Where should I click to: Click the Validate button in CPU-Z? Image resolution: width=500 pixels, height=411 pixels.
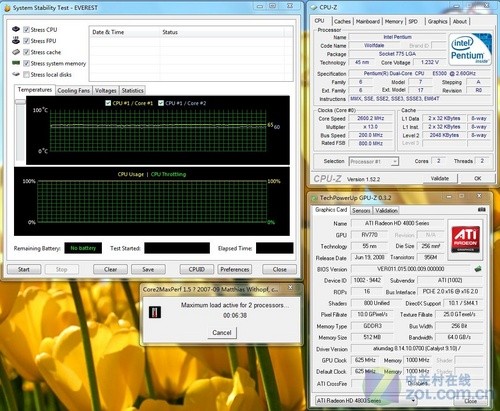click(440, 179)
